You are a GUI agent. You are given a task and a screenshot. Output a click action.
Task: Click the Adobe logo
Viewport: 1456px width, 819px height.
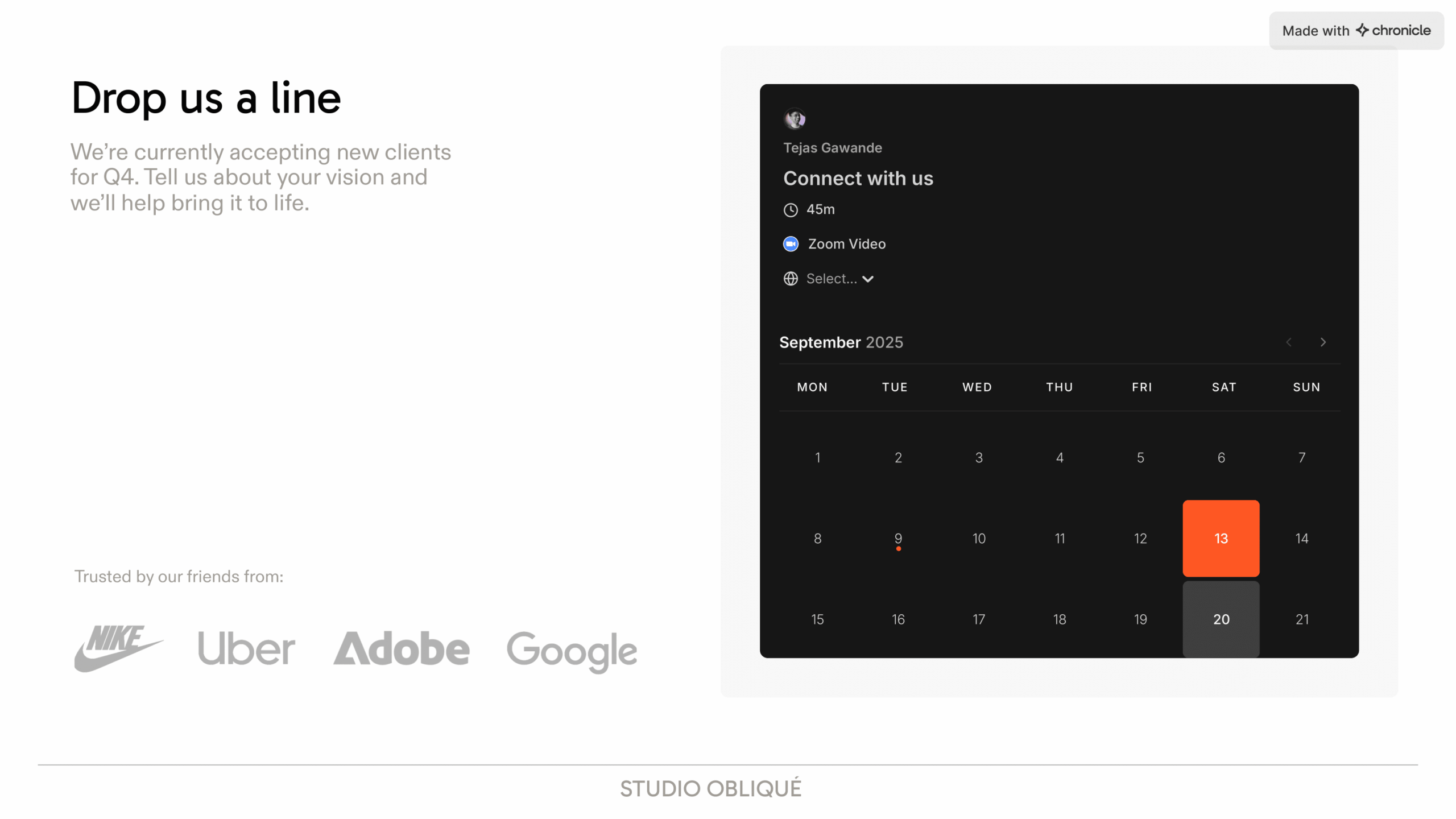coord(402,648)
